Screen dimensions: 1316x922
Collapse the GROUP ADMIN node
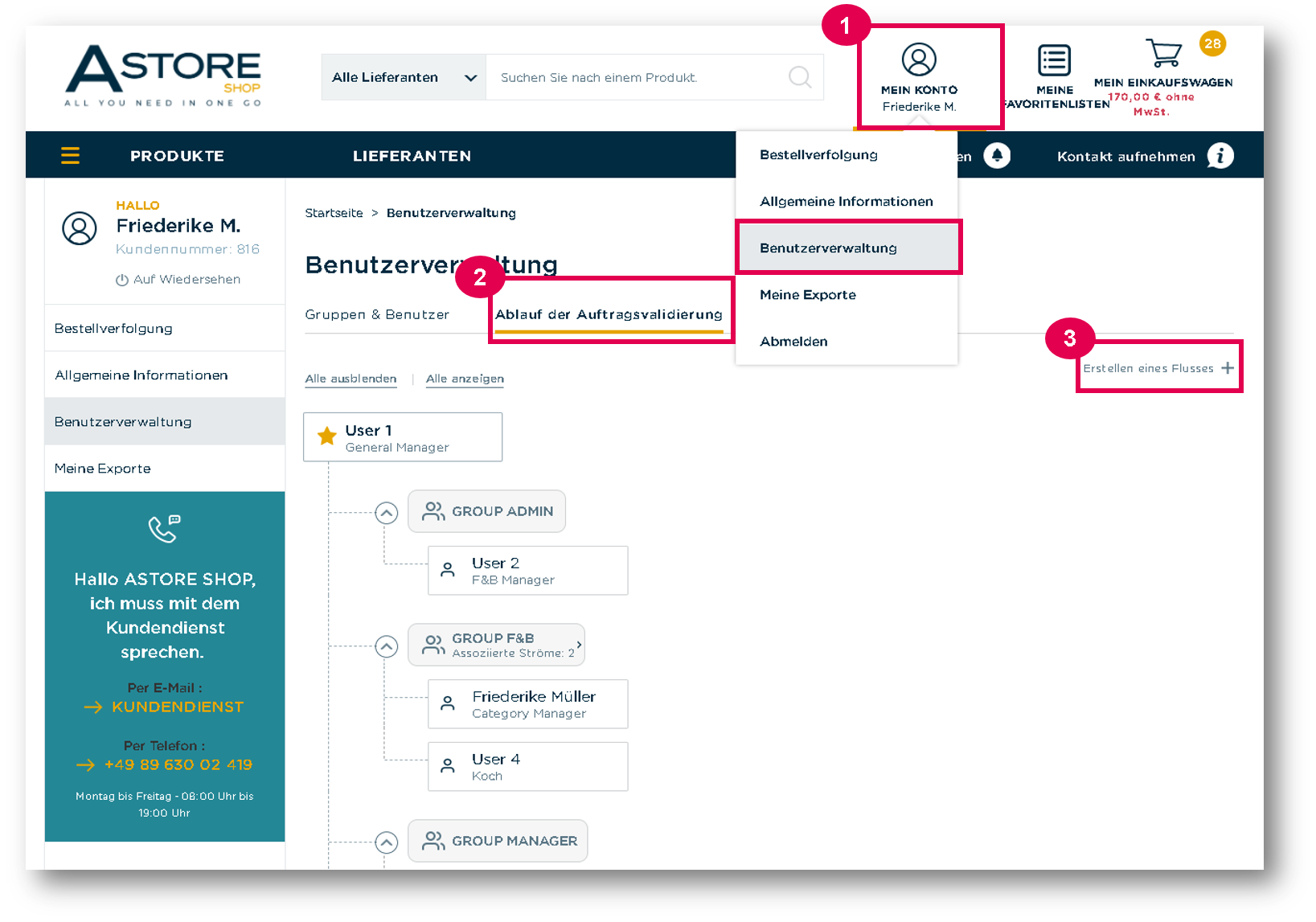pyautogui.click(x=387, y=513)
